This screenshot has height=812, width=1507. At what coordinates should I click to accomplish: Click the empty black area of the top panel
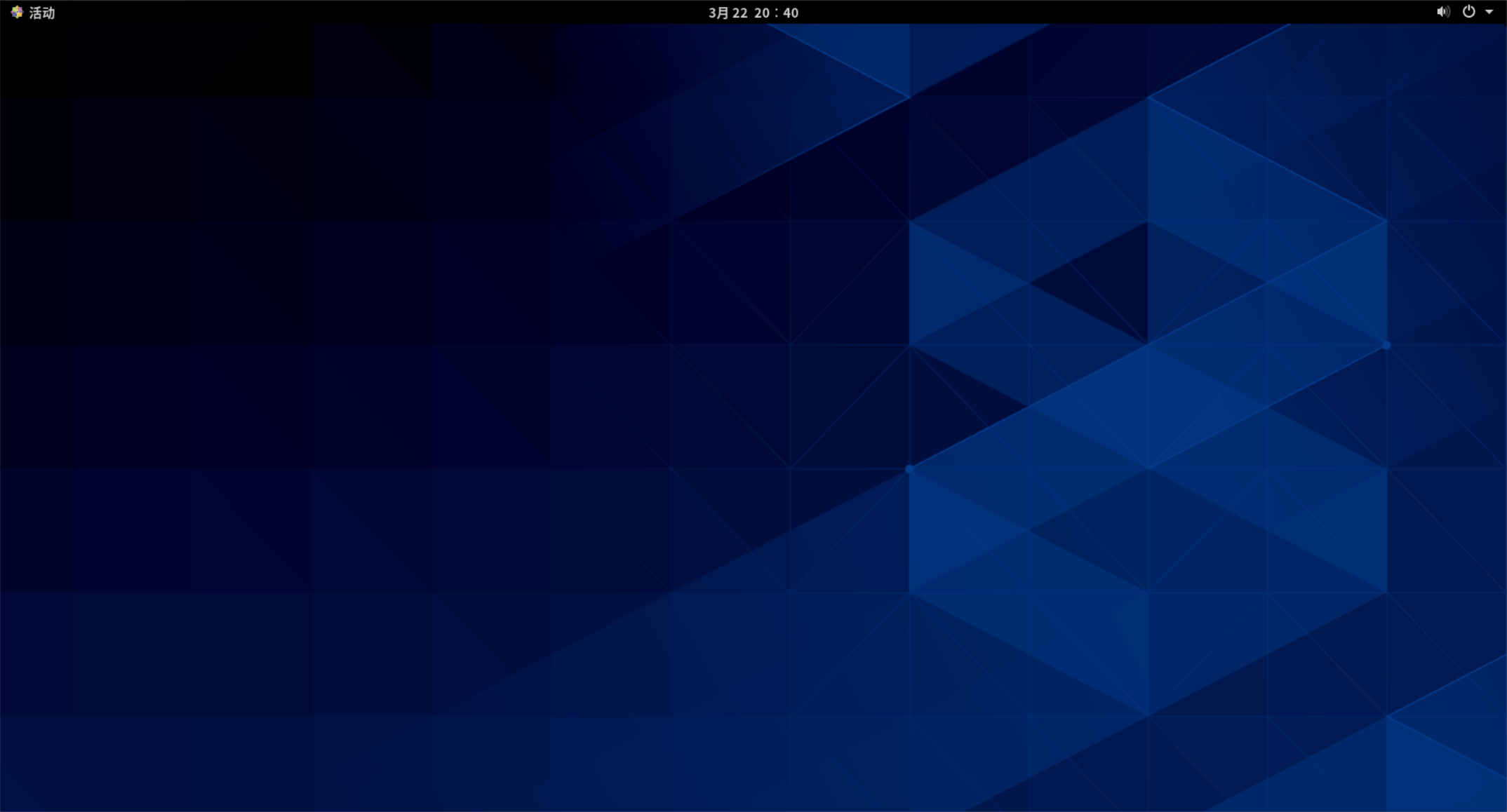tap(386, 12)
